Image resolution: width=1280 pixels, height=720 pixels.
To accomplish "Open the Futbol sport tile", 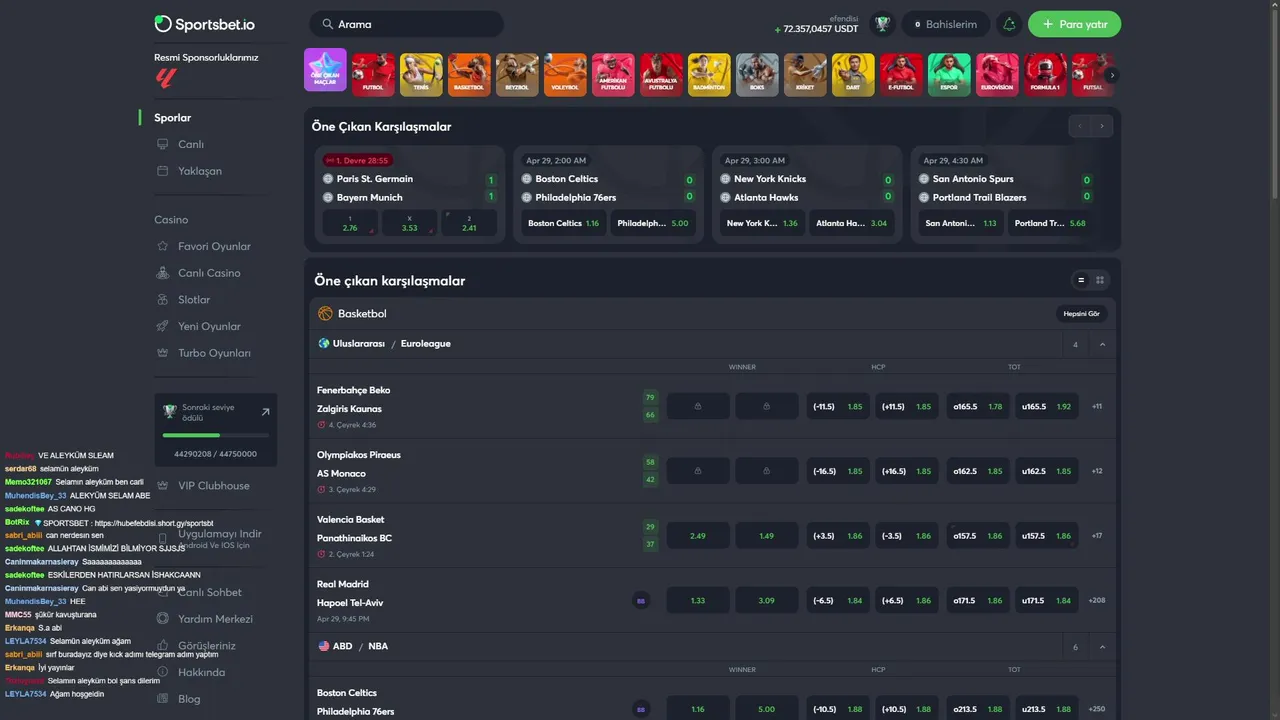I will pyautogui.click(x=373, y=74).
